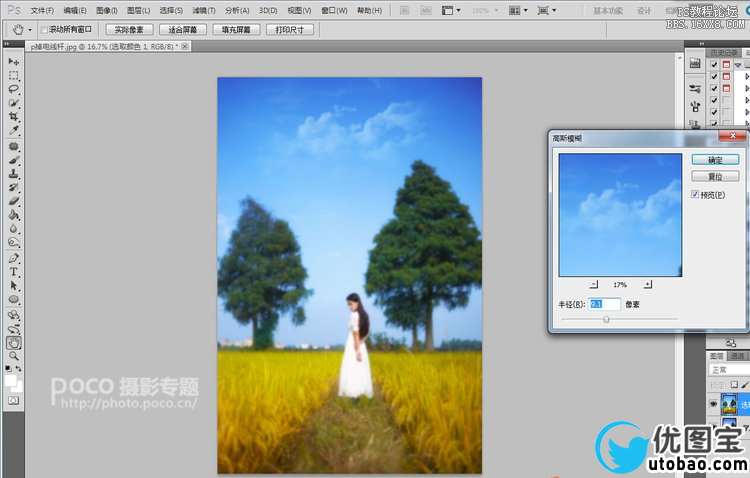Image resolution: width=750 pixels, height=478 pixels.
Task: Click the zoom in plus button in Gaussian Blur dialog
Action: pos(648,285)
